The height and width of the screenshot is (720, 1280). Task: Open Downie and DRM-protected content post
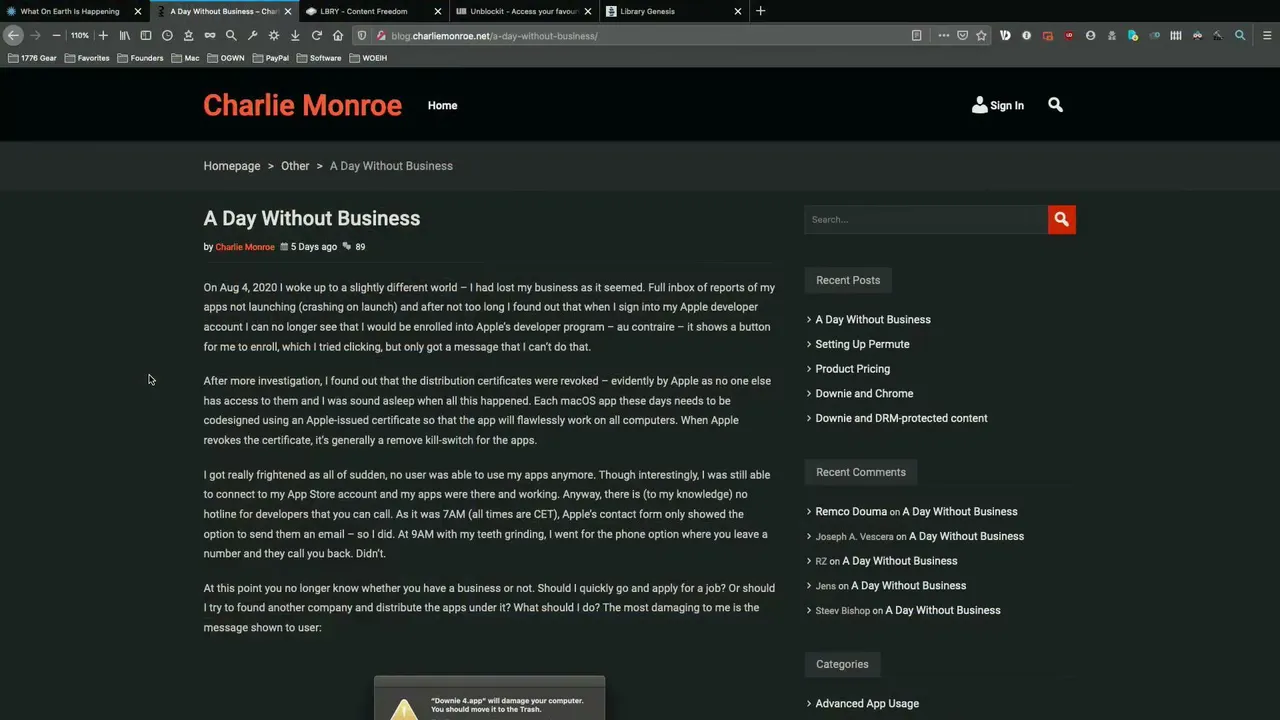click(901, 418)
